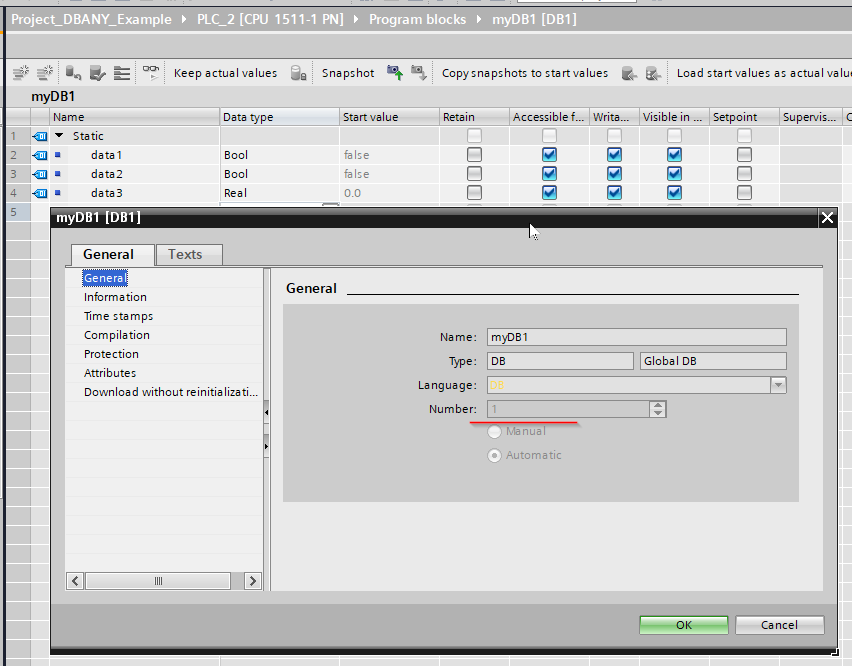Open the Language dropdown
Image resolution: width=852 pixels, height=666 pixels.
pos(777,385)
